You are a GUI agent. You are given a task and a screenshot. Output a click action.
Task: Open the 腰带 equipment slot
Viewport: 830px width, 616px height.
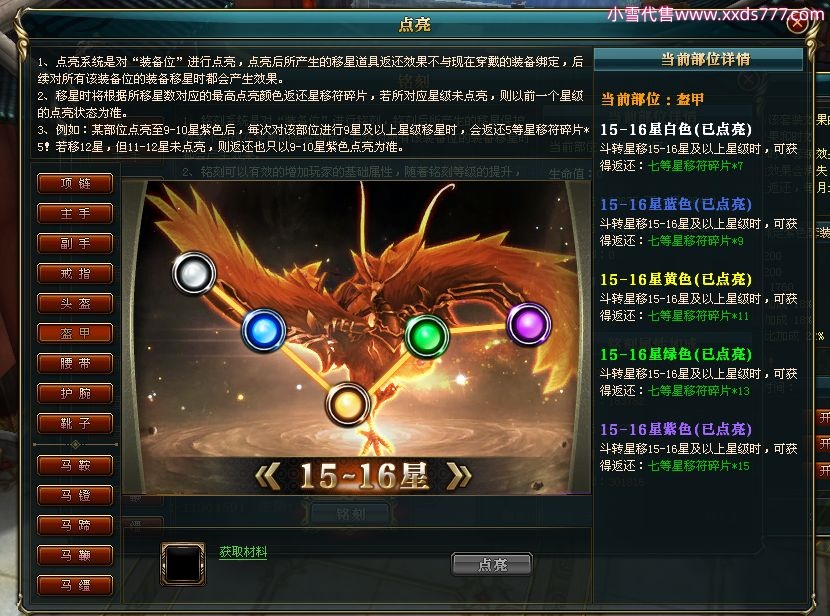75,364
